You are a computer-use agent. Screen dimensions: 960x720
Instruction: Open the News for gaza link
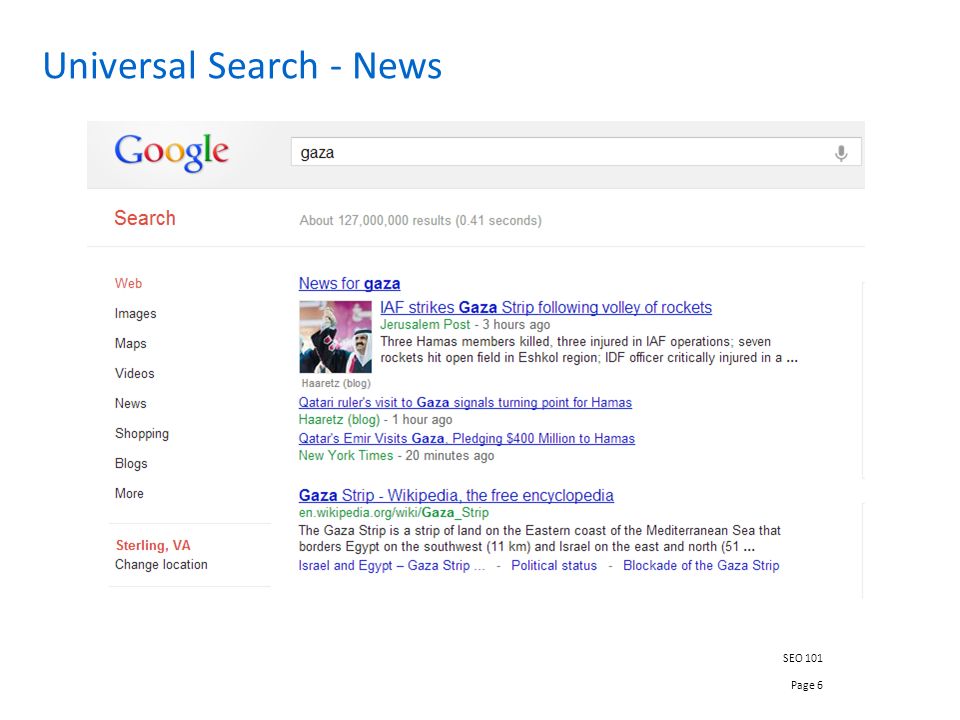coord(350,283)
